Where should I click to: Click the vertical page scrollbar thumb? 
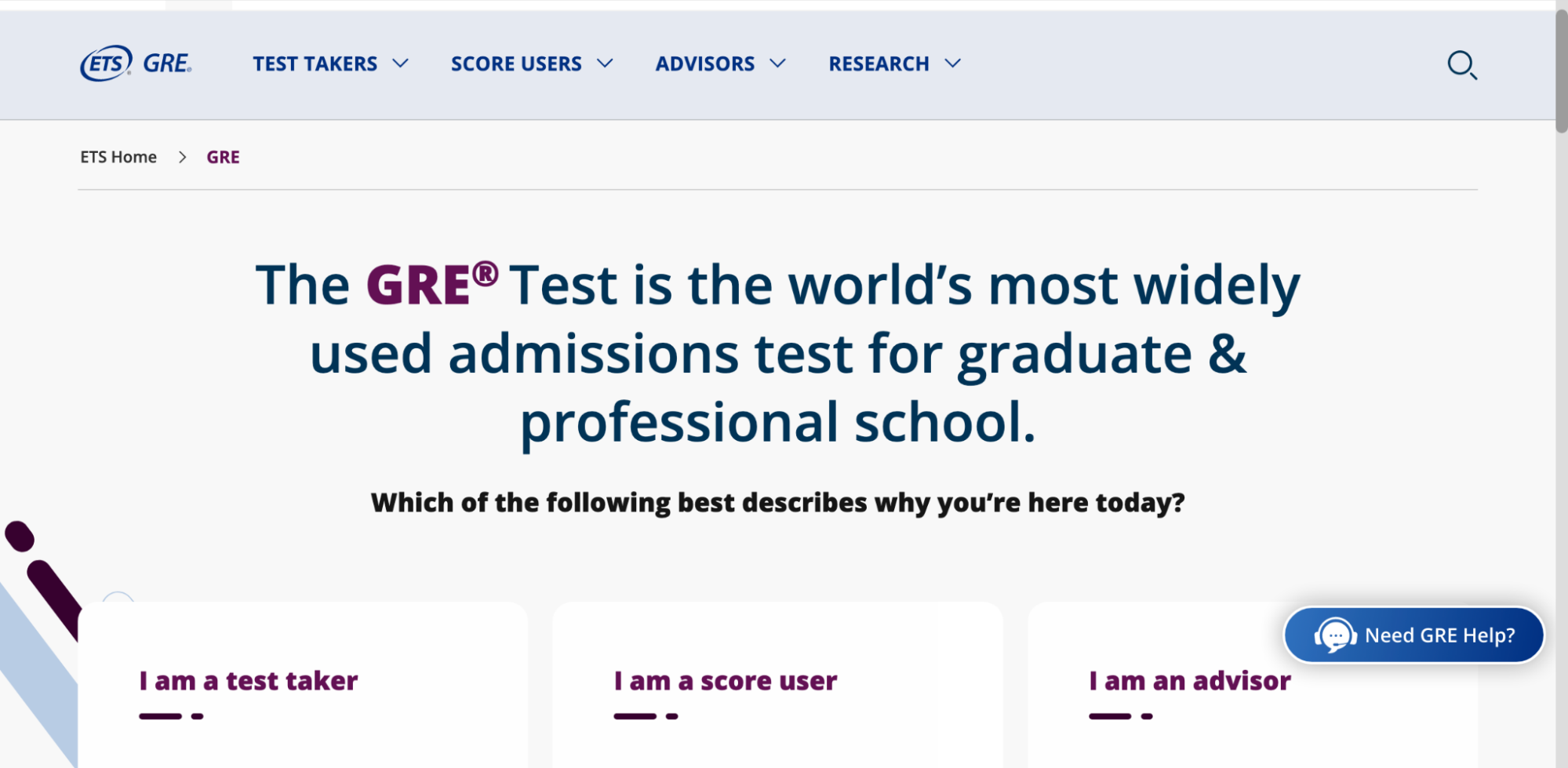1561,71
